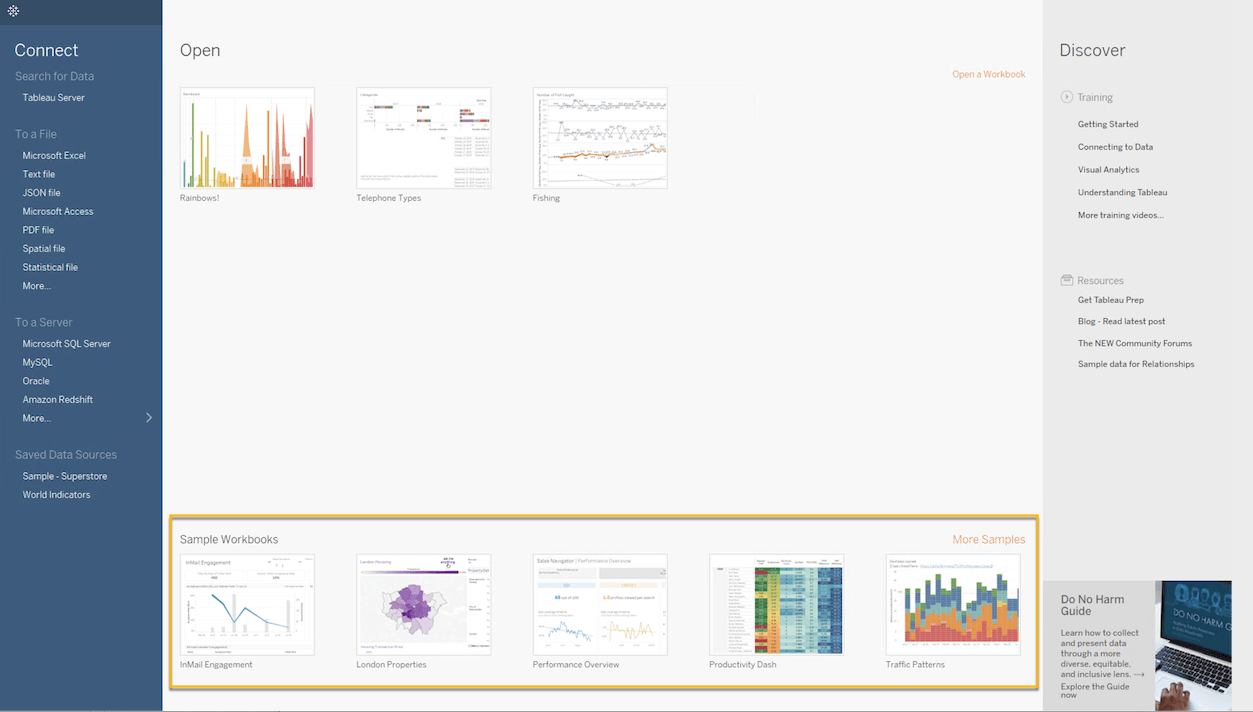Click More training videos... link

1121,216
